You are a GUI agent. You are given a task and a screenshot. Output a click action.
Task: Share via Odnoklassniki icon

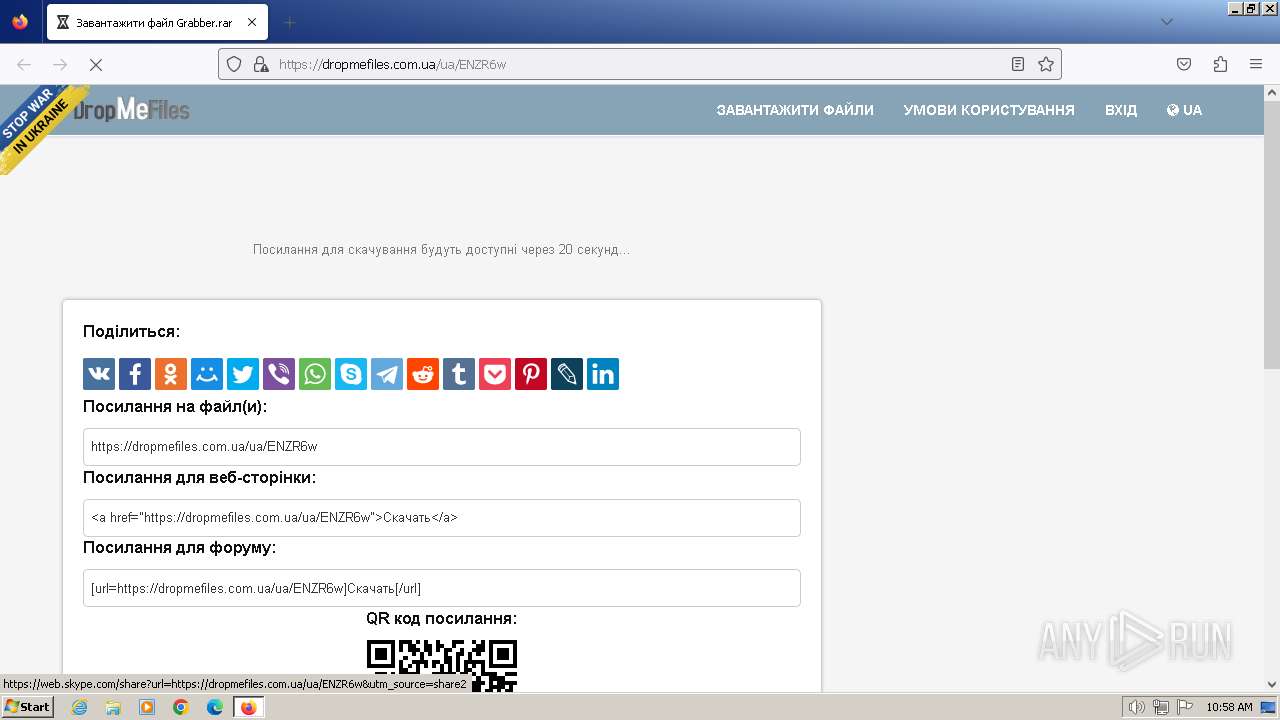[x=171, y=374]
